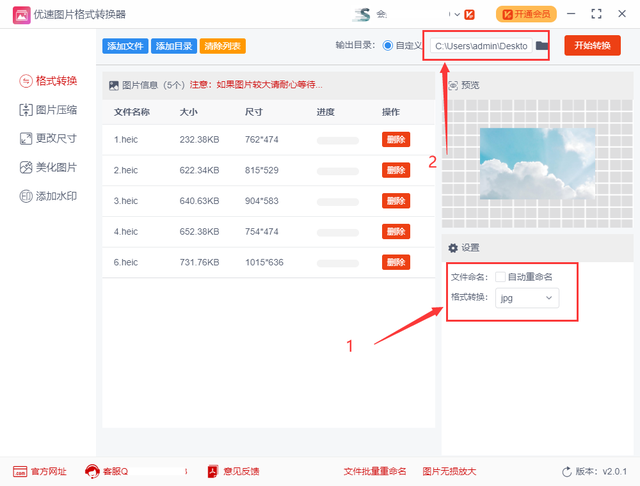Viewport: 640px width, 486px height.
Task: Click the 开始转换 button
Action: coord(592,45)
